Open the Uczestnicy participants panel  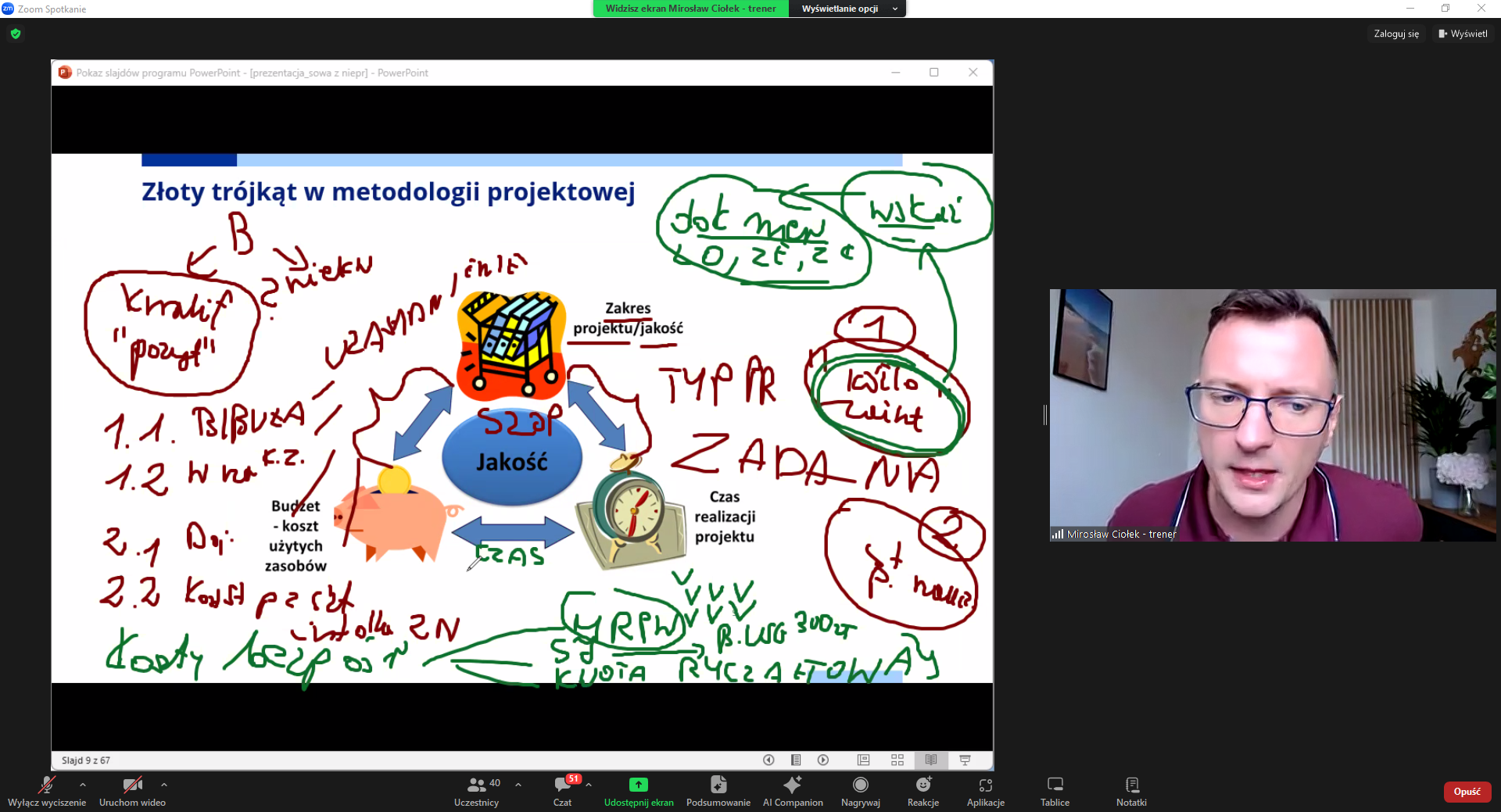pos(476,790)
